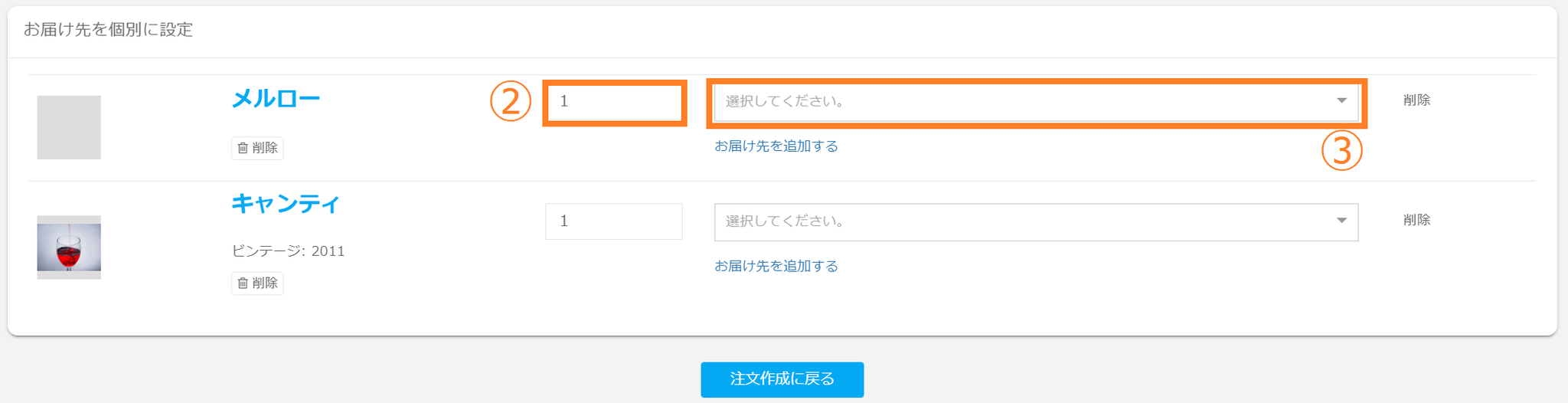Click the dropdown arrow in キャンティ's destination selector
The image size is (1568, 403).
click(1341, 221)
